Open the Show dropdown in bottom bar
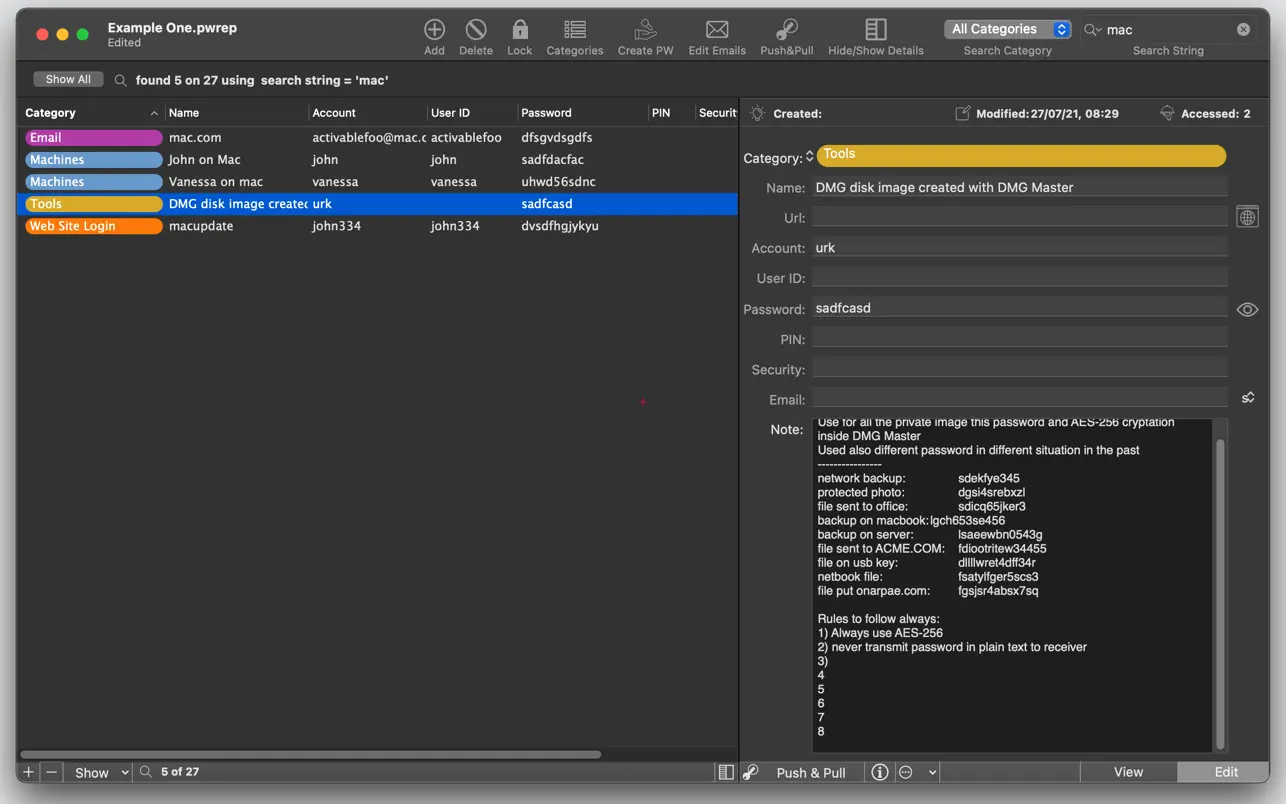This screenshot has width=1286, height=804. pos(99,772)
